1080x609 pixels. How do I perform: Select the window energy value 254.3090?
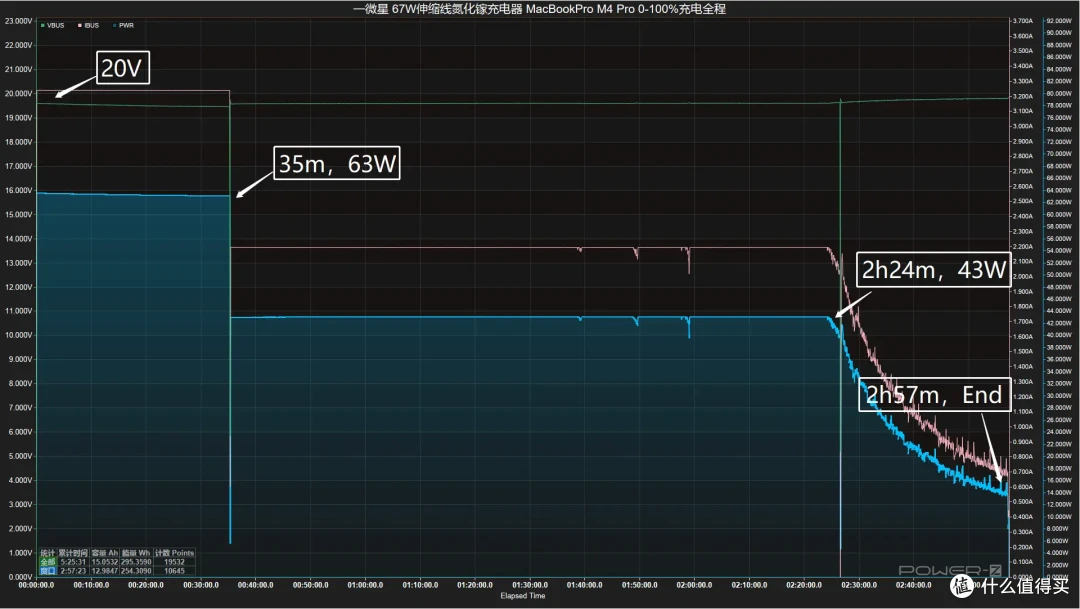(x=136, y=571)
